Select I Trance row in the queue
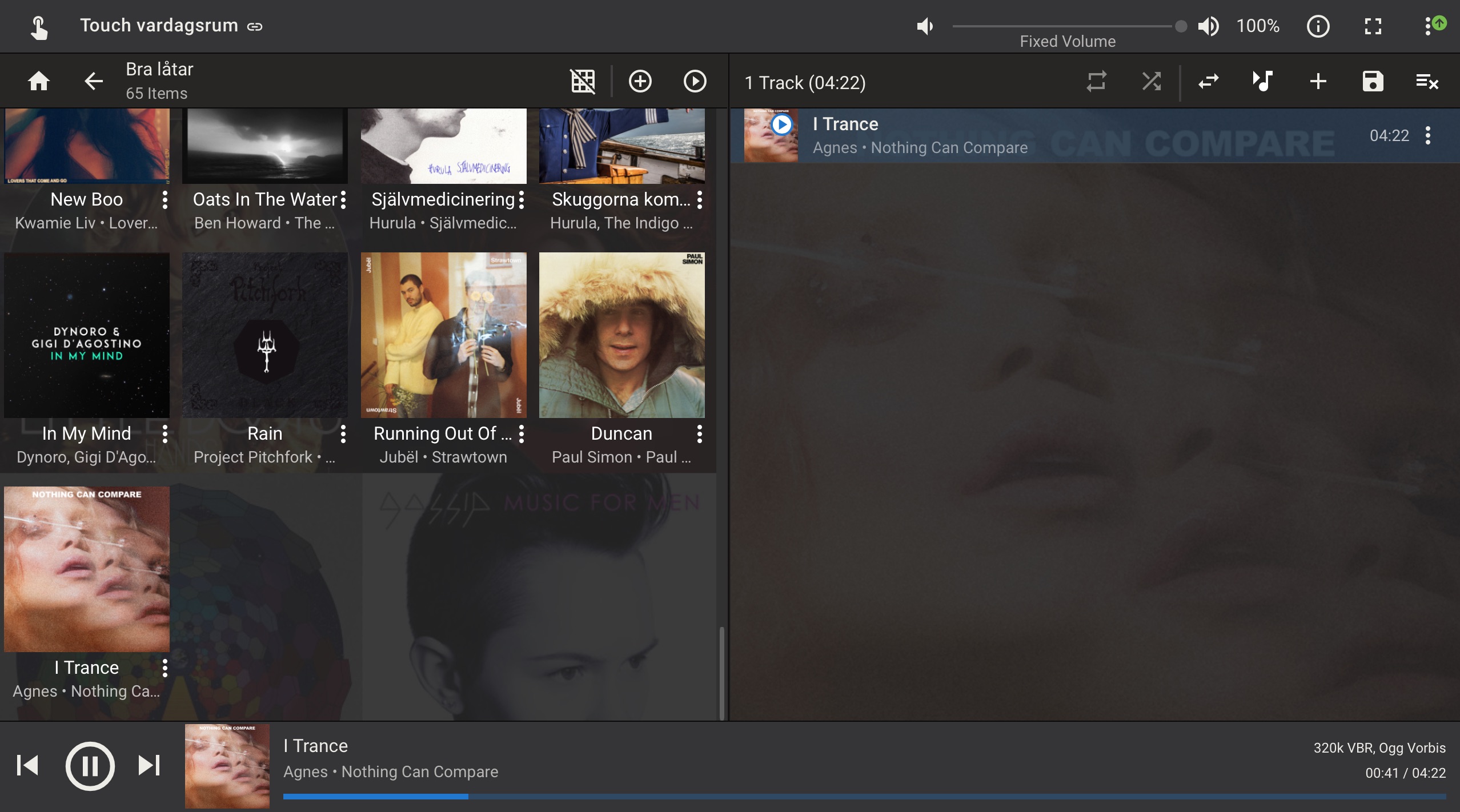 1094,135
